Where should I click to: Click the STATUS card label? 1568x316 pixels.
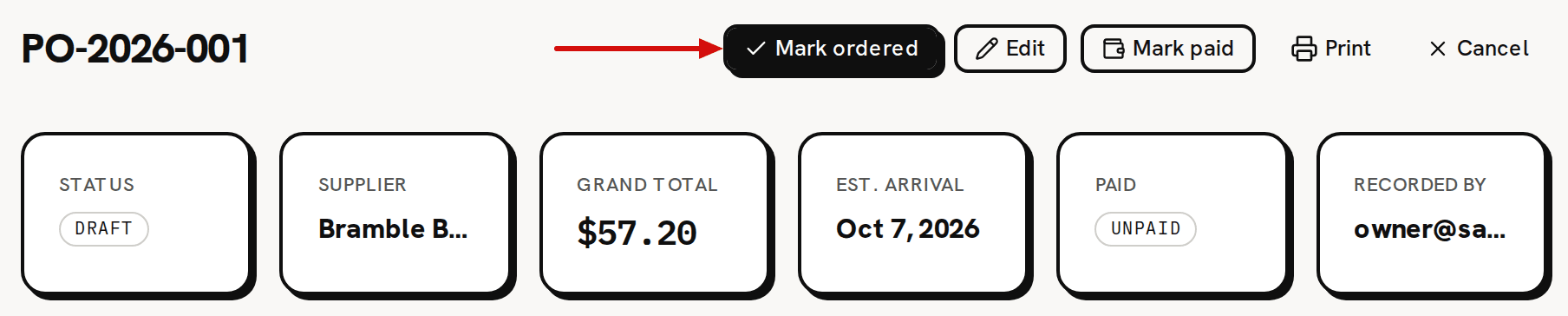pos(96,185)
